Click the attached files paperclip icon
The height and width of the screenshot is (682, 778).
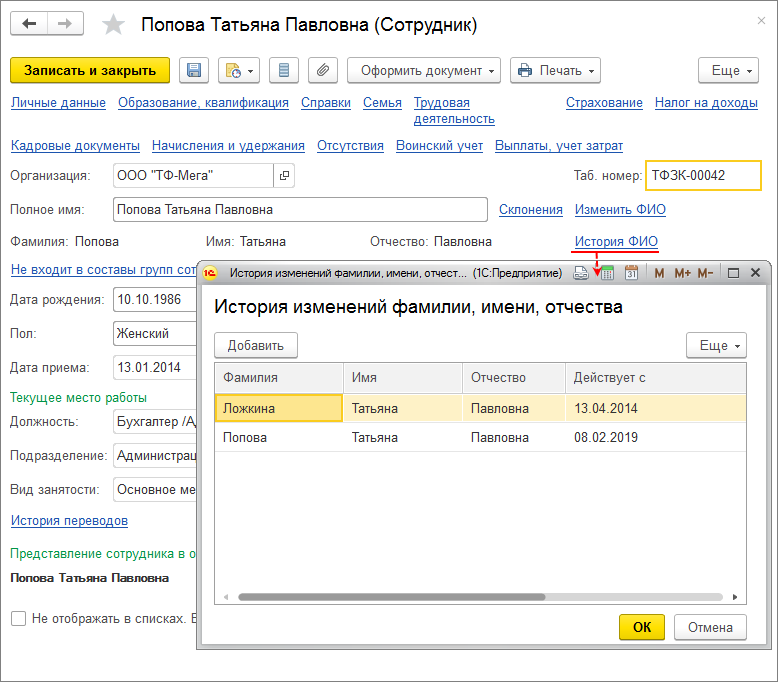[x=322, y=70]
